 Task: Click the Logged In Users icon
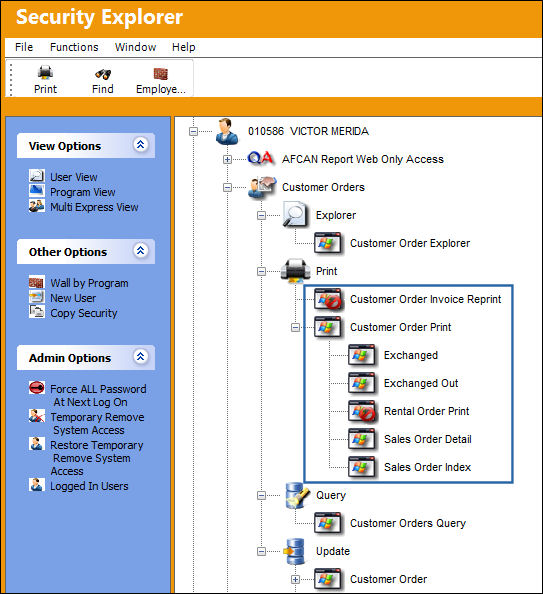[37, 485]
